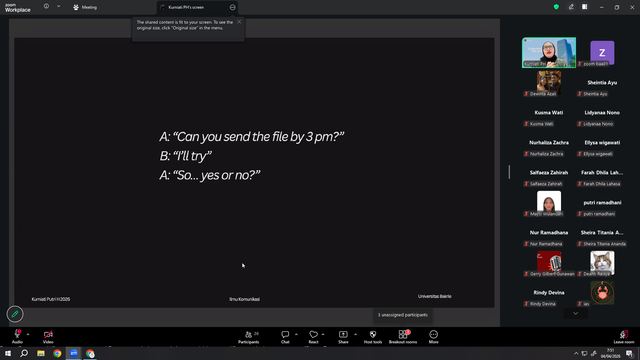
Task: Expand Chat options arrow
Action: point(296,334)
